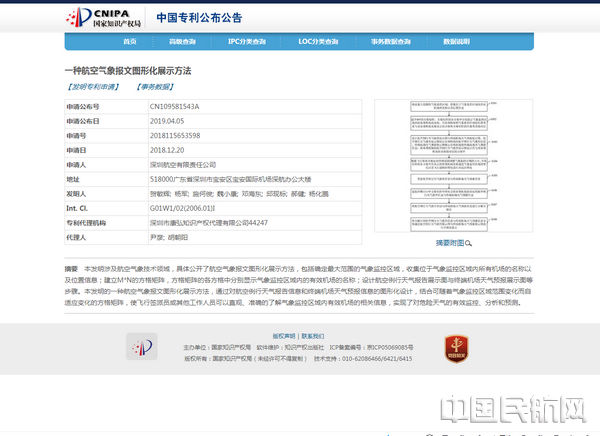Select the IPC分类查询 menu item
The image size is (600, 436).
point(247,42)
